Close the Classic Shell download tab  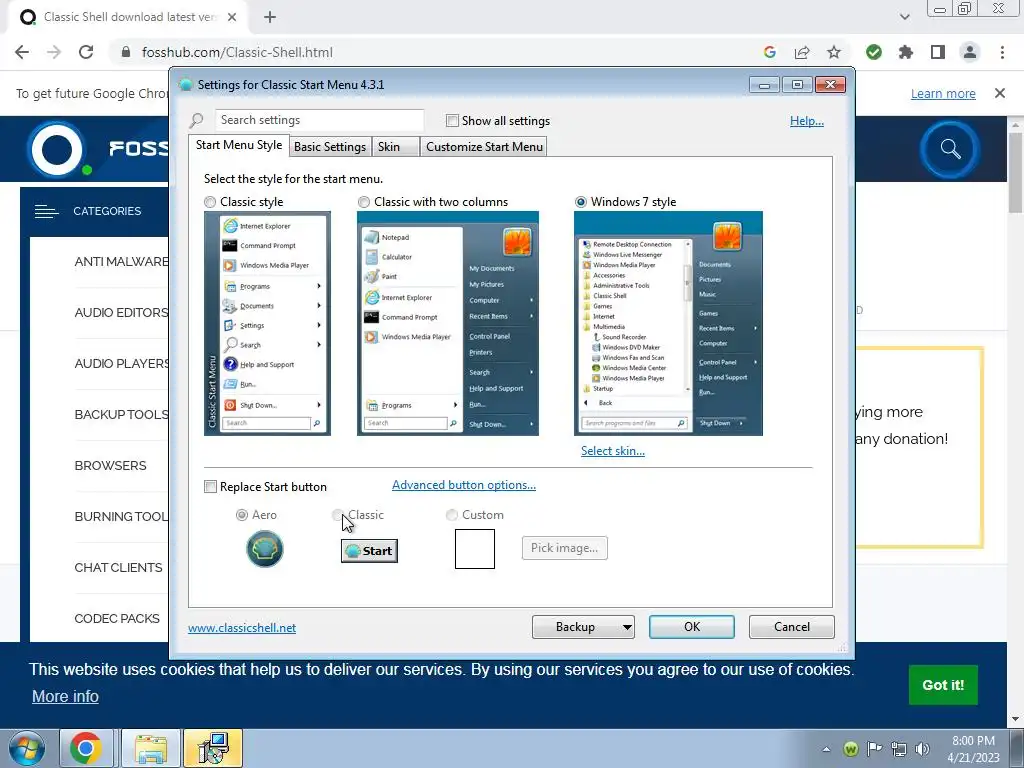click(232, 17)
